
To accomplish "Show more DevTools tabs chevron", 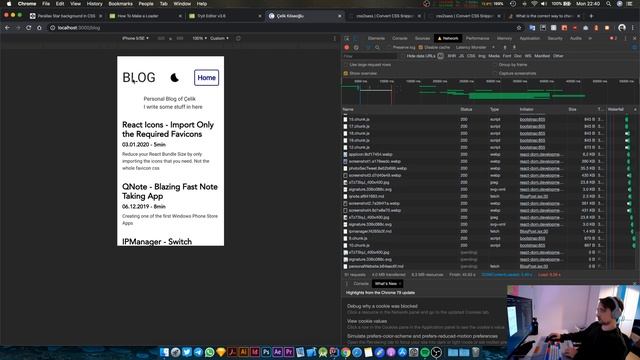I will click(590, 38).
